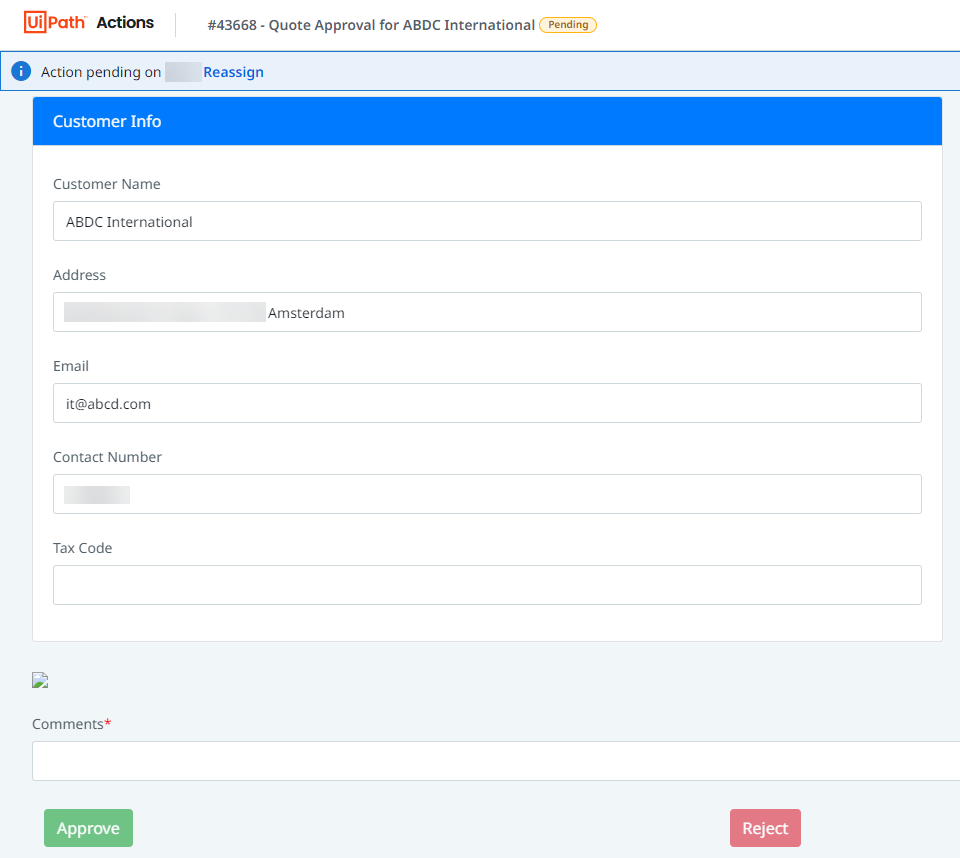Click the broken image placeholder icon
The image size is (960, 858).
point(40,681)
